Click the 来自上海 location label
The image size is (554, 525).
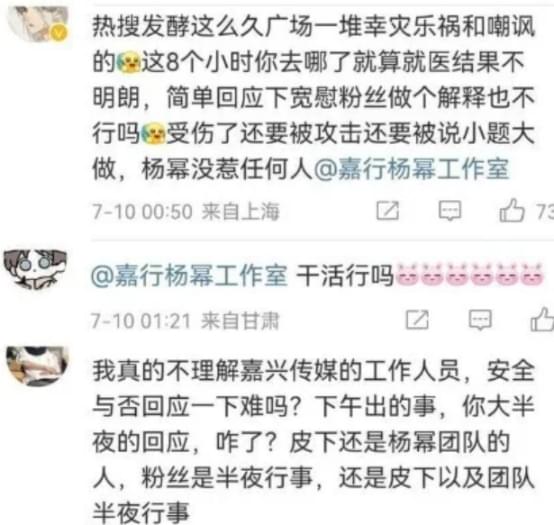(x=241, y=212)
